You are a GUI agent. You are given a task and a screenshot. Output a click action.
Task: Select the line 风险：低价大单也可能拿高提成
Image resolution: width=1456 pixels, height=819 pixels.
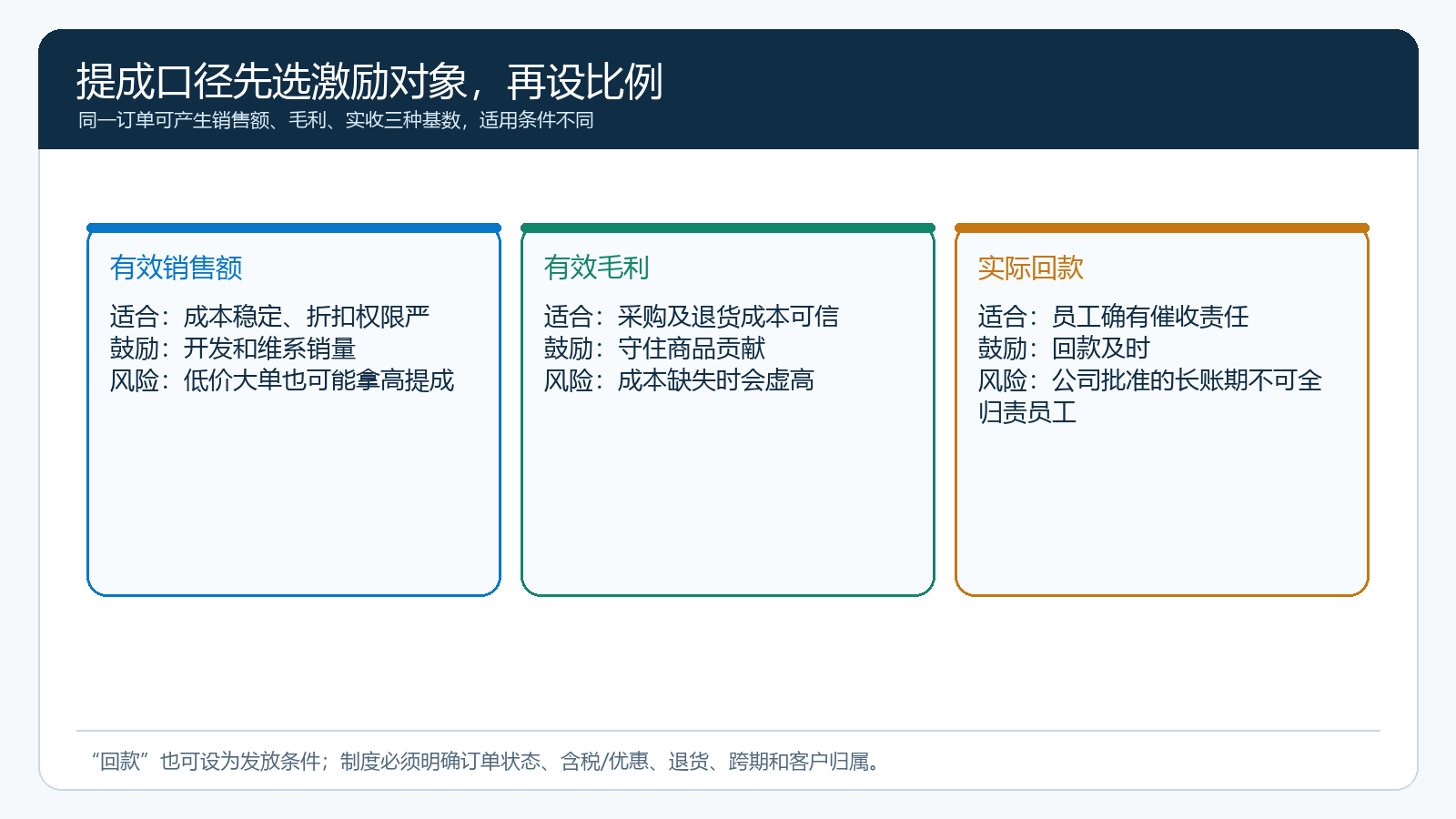point(282,380)
